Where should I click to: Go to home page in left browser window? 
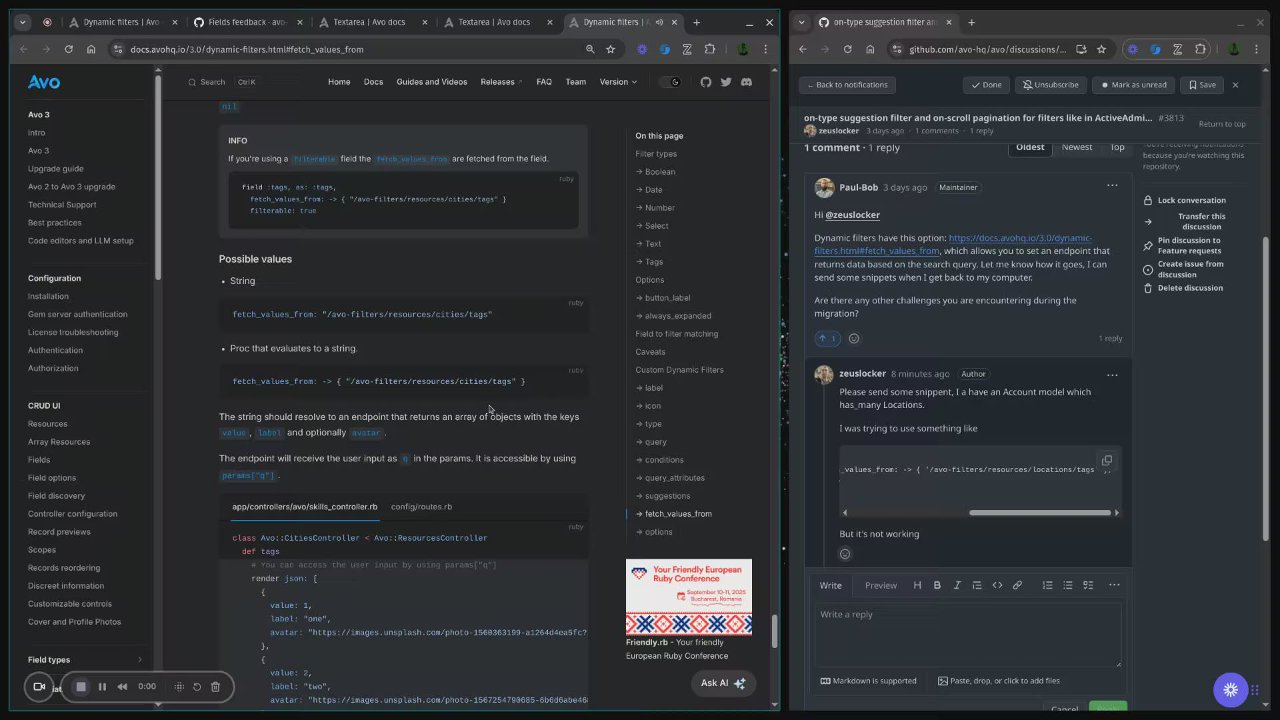tap(91, 49)
